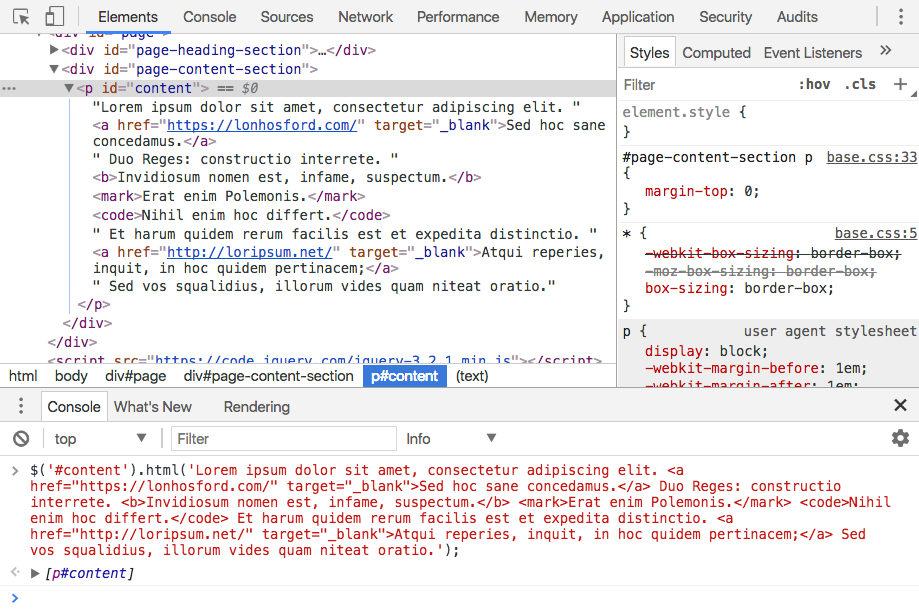Select html in the breadcrumb bar
The width and height of the screenshot is (919, 610).
23,376
